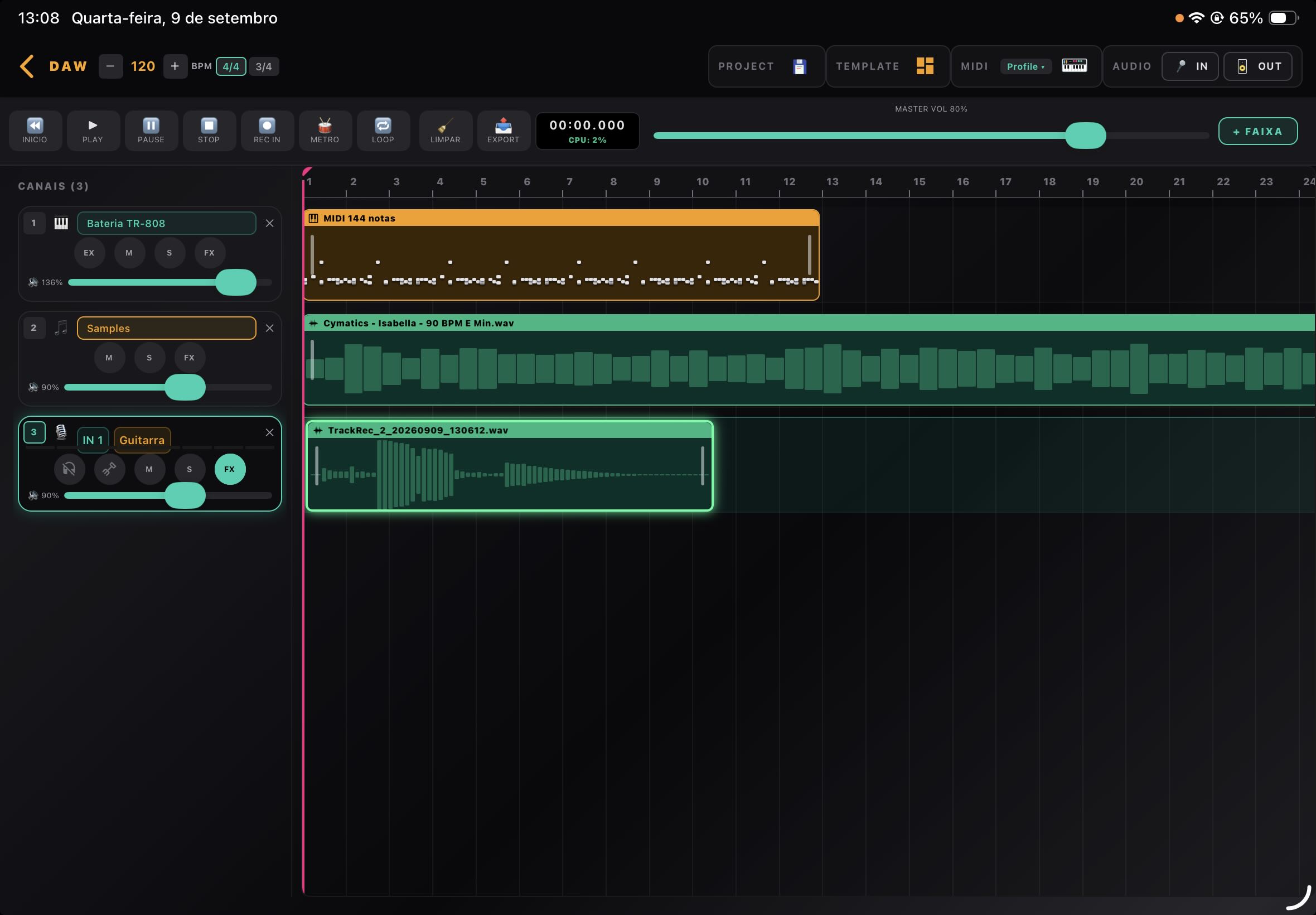Viewport: 1316px width, 915px height.
Task: Tap the Wi-Fi status icon
Action: [1196, 18]
